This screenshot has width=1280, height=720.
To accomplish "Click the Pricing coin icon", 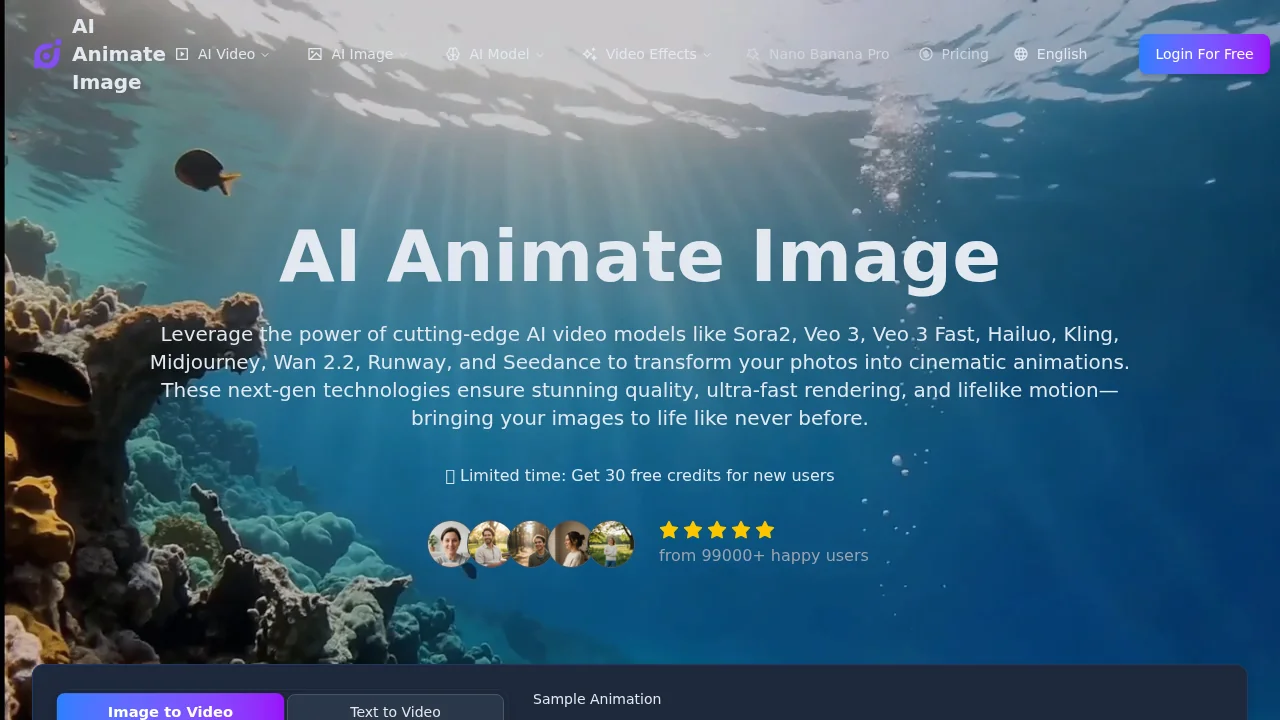I will pyautogui.click(x=926, y=54).
